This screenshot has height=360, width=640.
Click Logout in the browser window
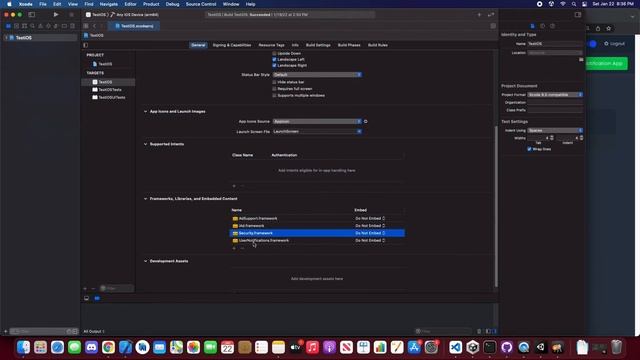click(615, 44)
